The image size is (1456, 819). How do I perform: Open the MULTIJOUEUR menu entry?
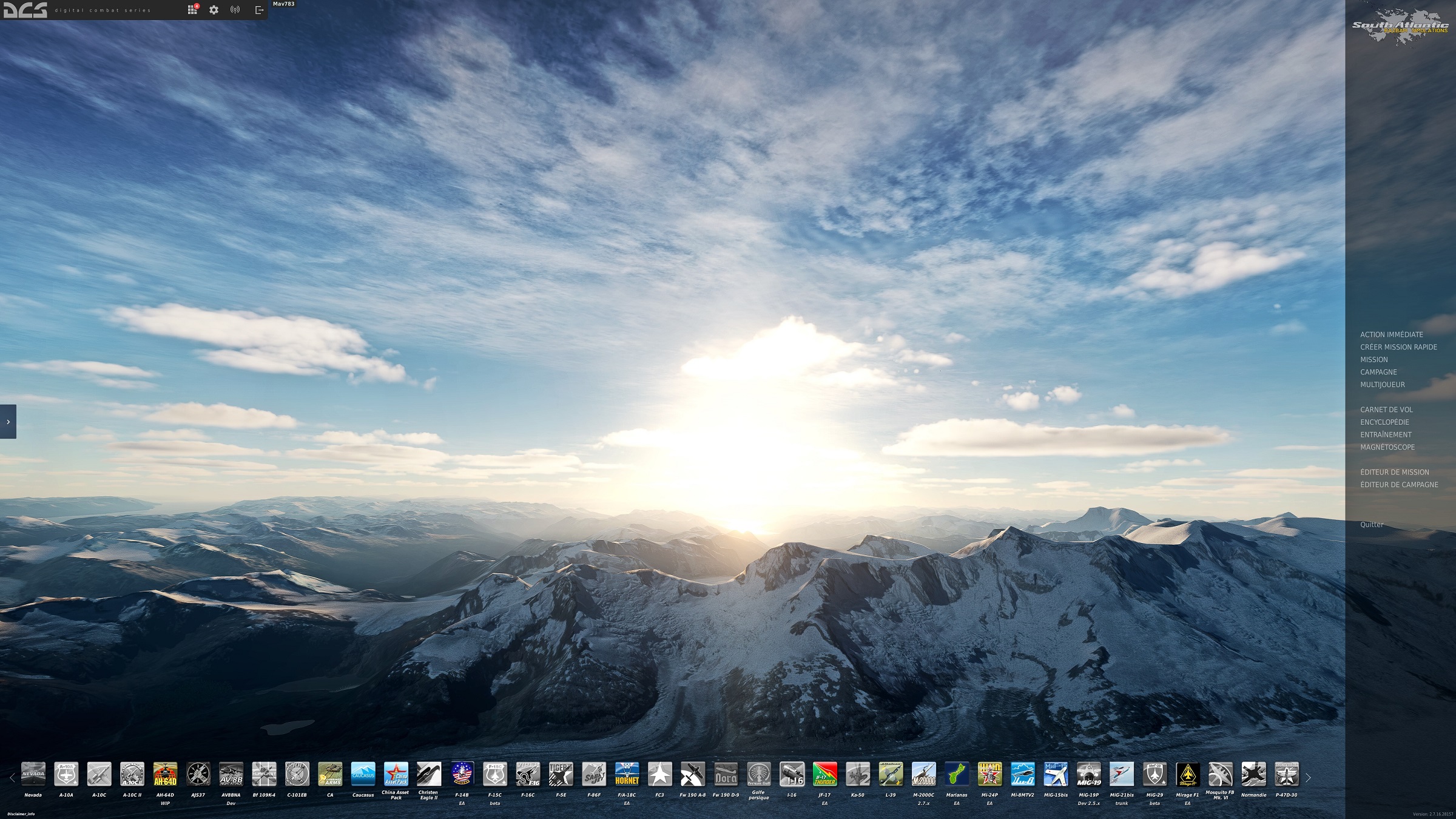click(x=1382, y=385)
